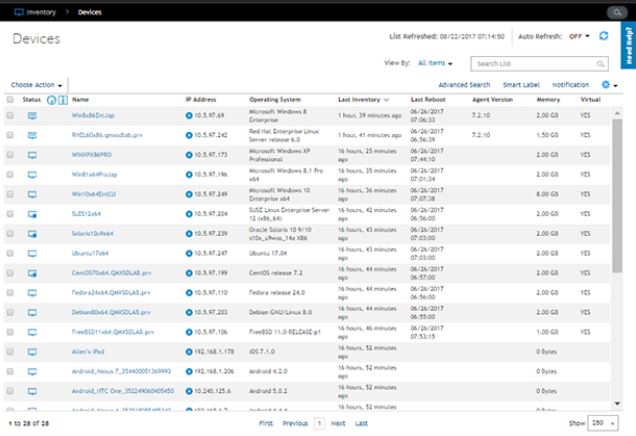Open Advanced Search link
The width and height of the screenshot is (636, 436).
pyautogui.click(x=464, y=86)
